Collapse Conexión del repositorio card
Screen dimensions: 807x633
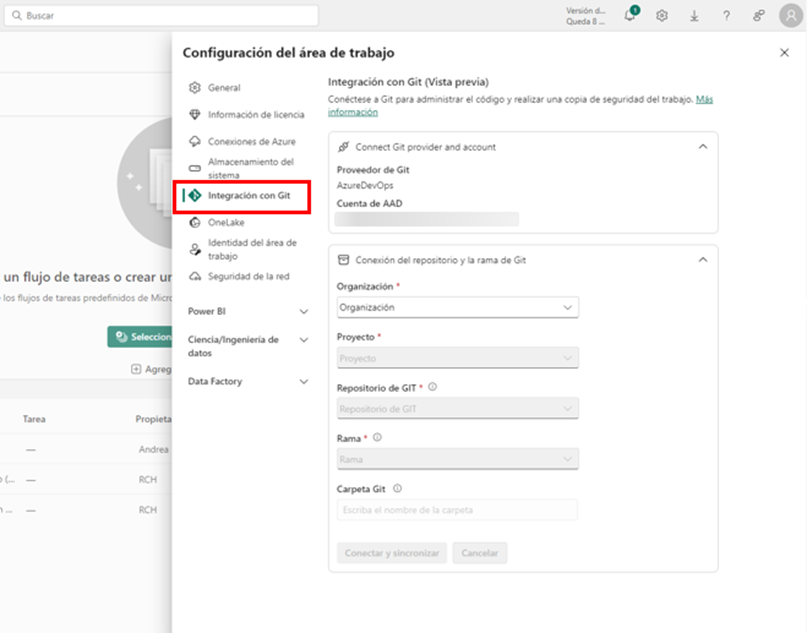coord(703,259)
